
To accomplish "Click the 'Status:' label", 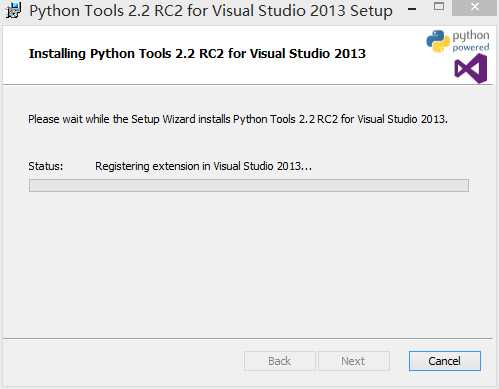I will pyautogui.click(x=46, y=166).
